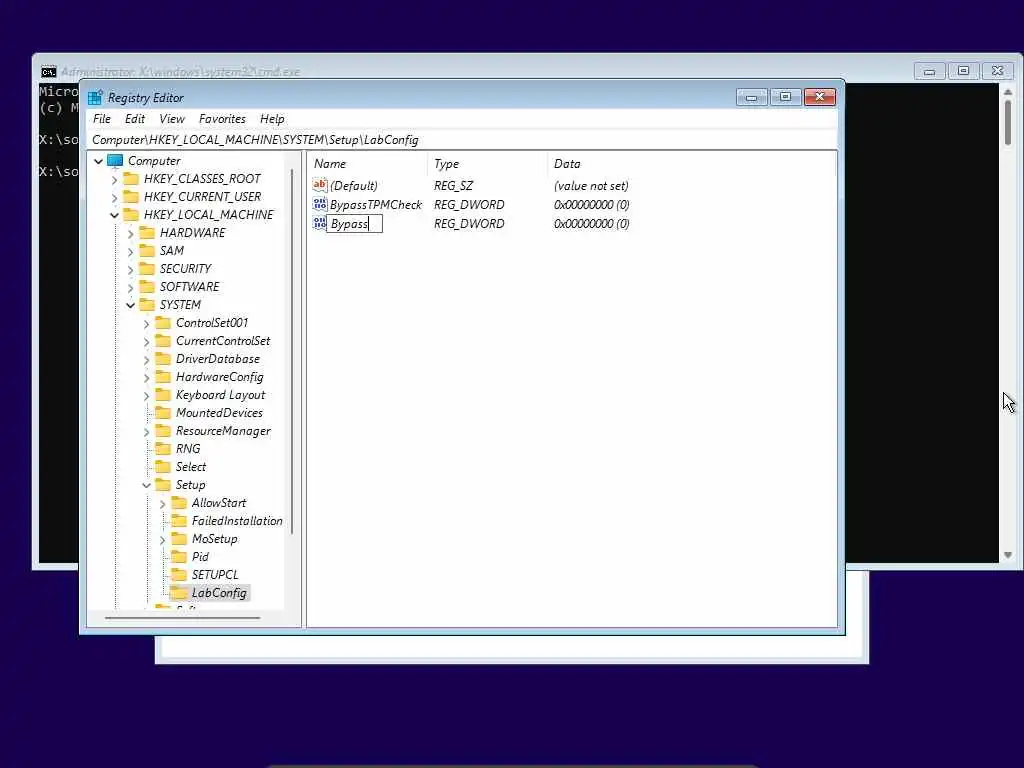The image size is (1024, 768).
Task: Sort by the Name column header
Action: pyautogui.click(x=368, y=164)
